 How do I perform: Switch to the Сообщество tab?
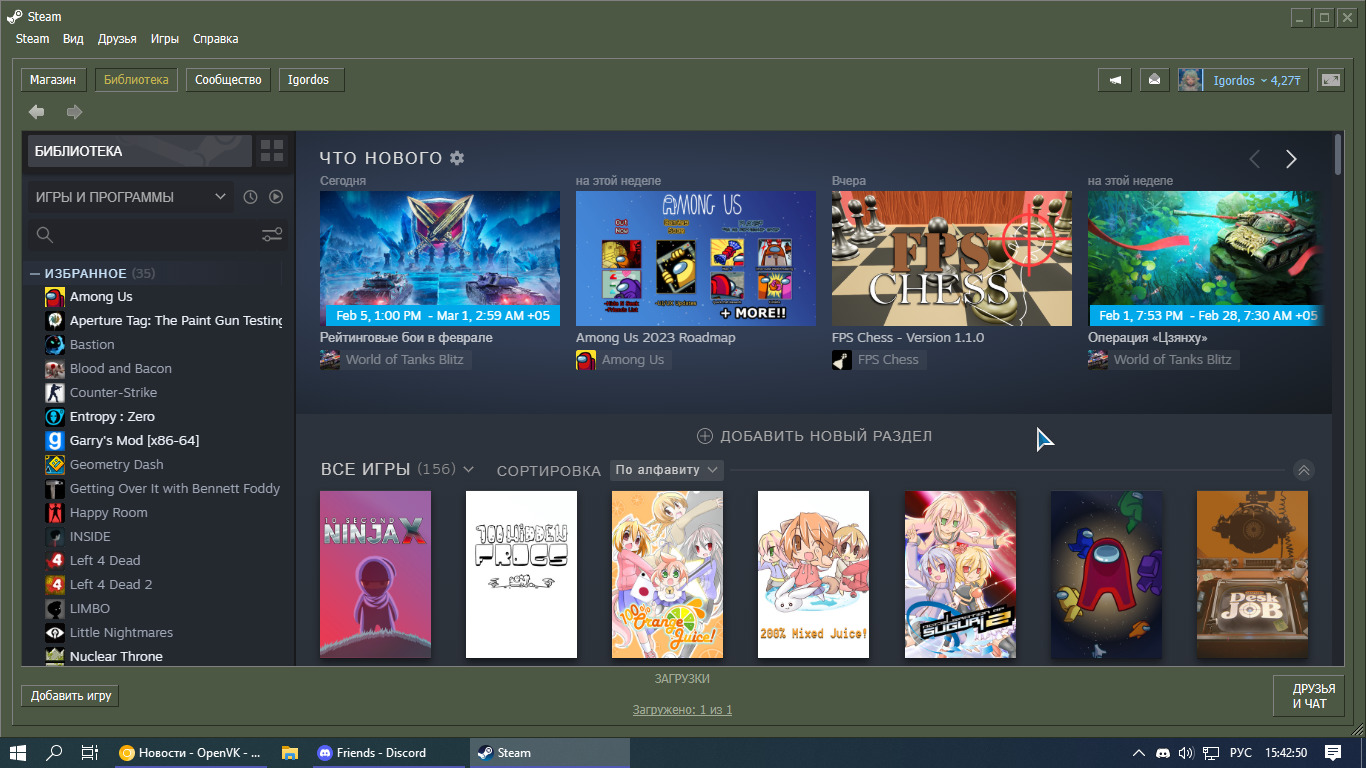228,80
